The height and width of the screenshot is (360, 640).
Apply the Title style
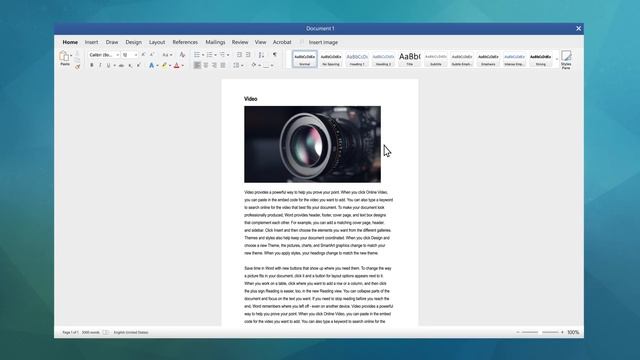click(x=409, y=59)
